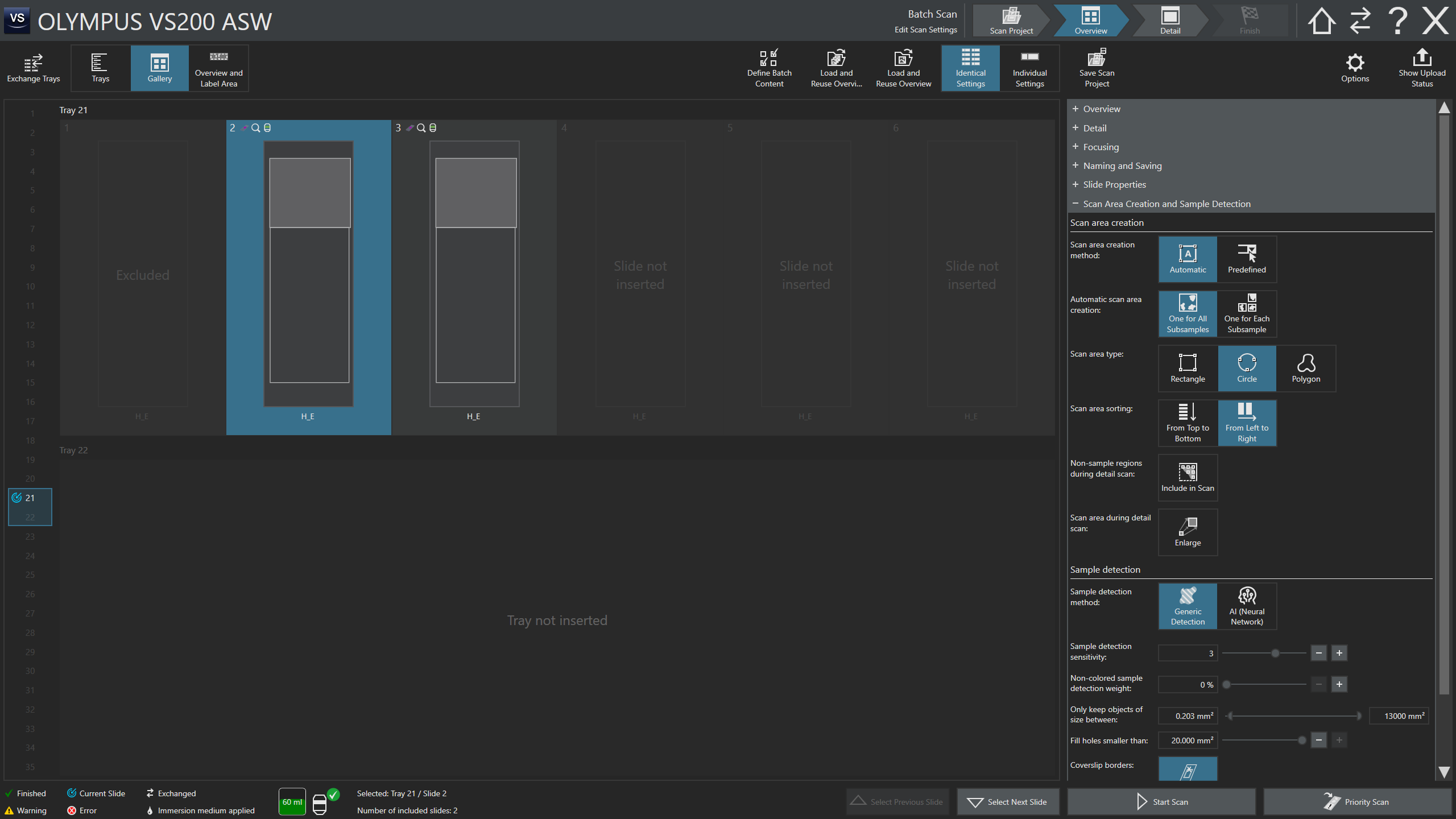Click Select Next Slide button
Viewport: 1456px width, 819px height.
pos(1008,802)
